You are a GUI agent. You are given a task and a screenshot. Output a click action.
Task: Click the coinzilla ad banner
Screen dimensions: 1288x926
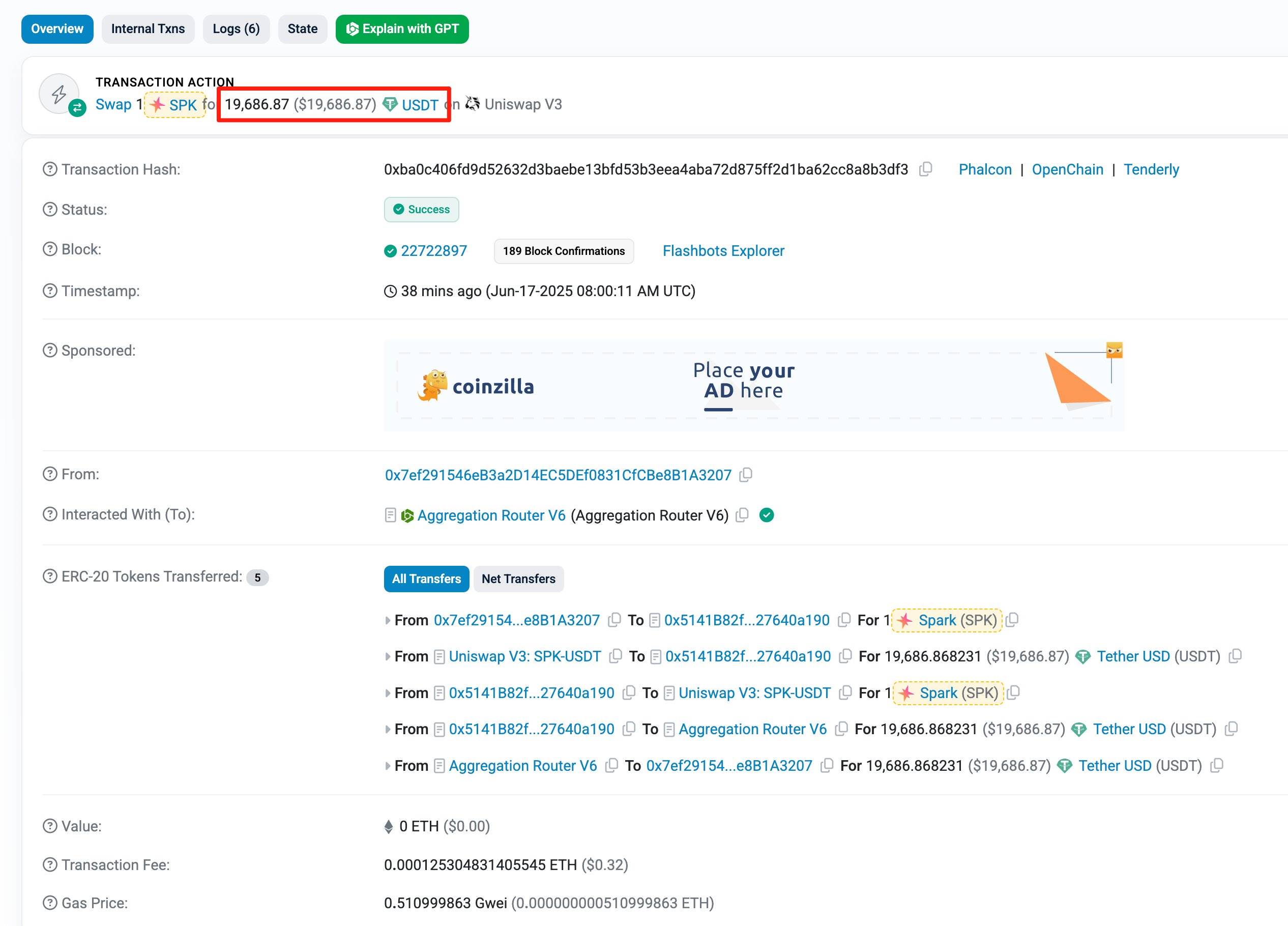753,386
